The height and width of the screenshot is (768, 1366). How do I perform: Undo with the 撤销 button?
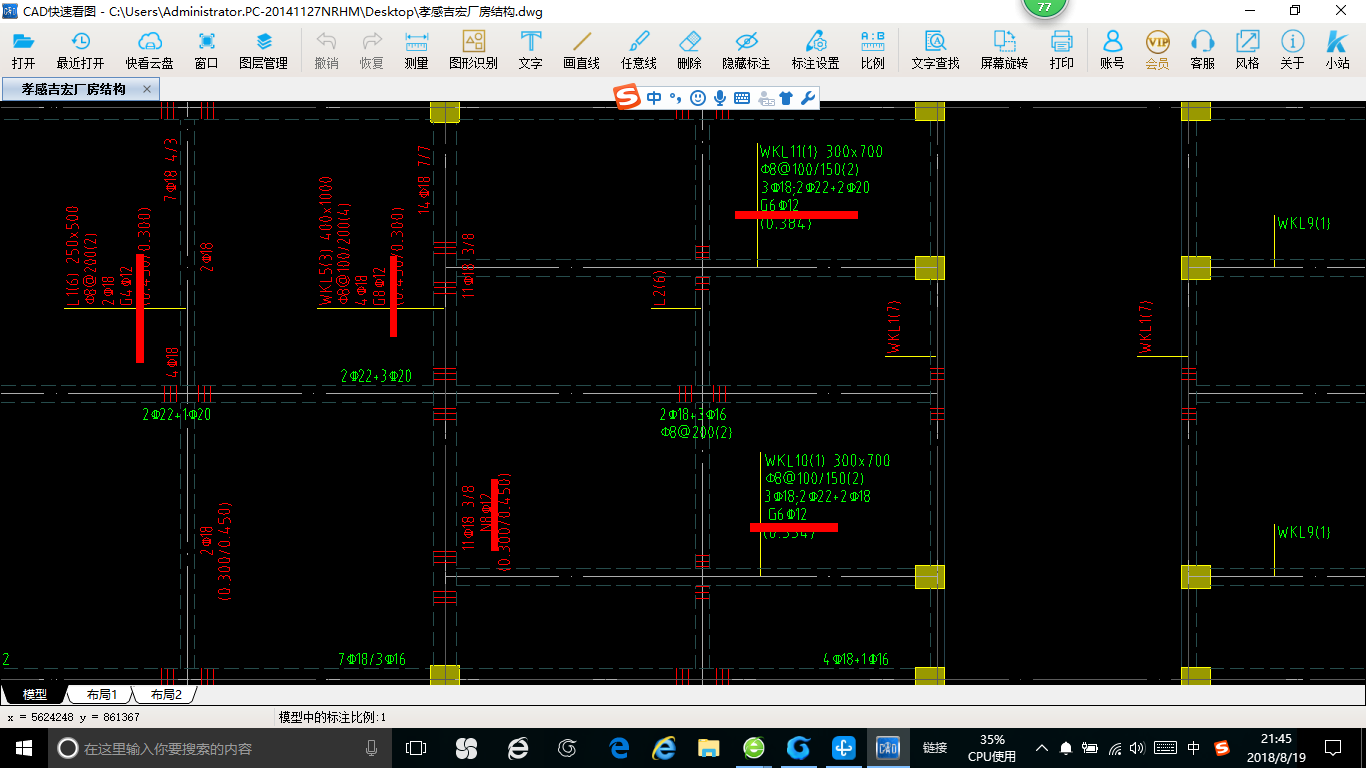tap(326, 50)
